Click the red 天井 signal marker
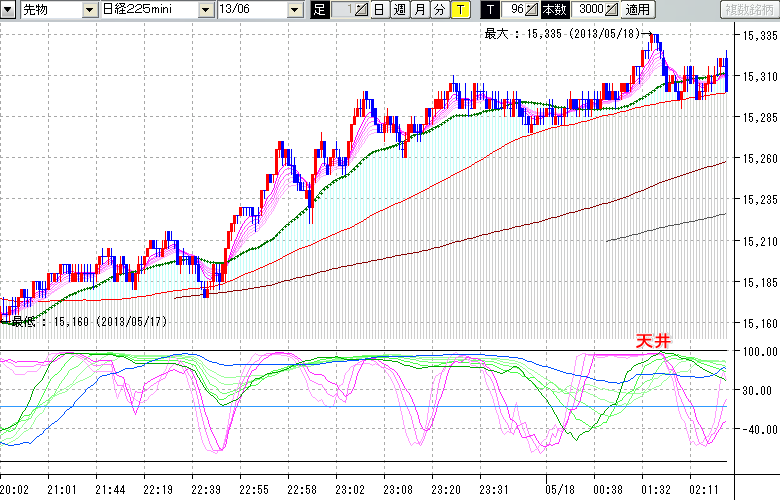780x500 pixels. (652, 340)
